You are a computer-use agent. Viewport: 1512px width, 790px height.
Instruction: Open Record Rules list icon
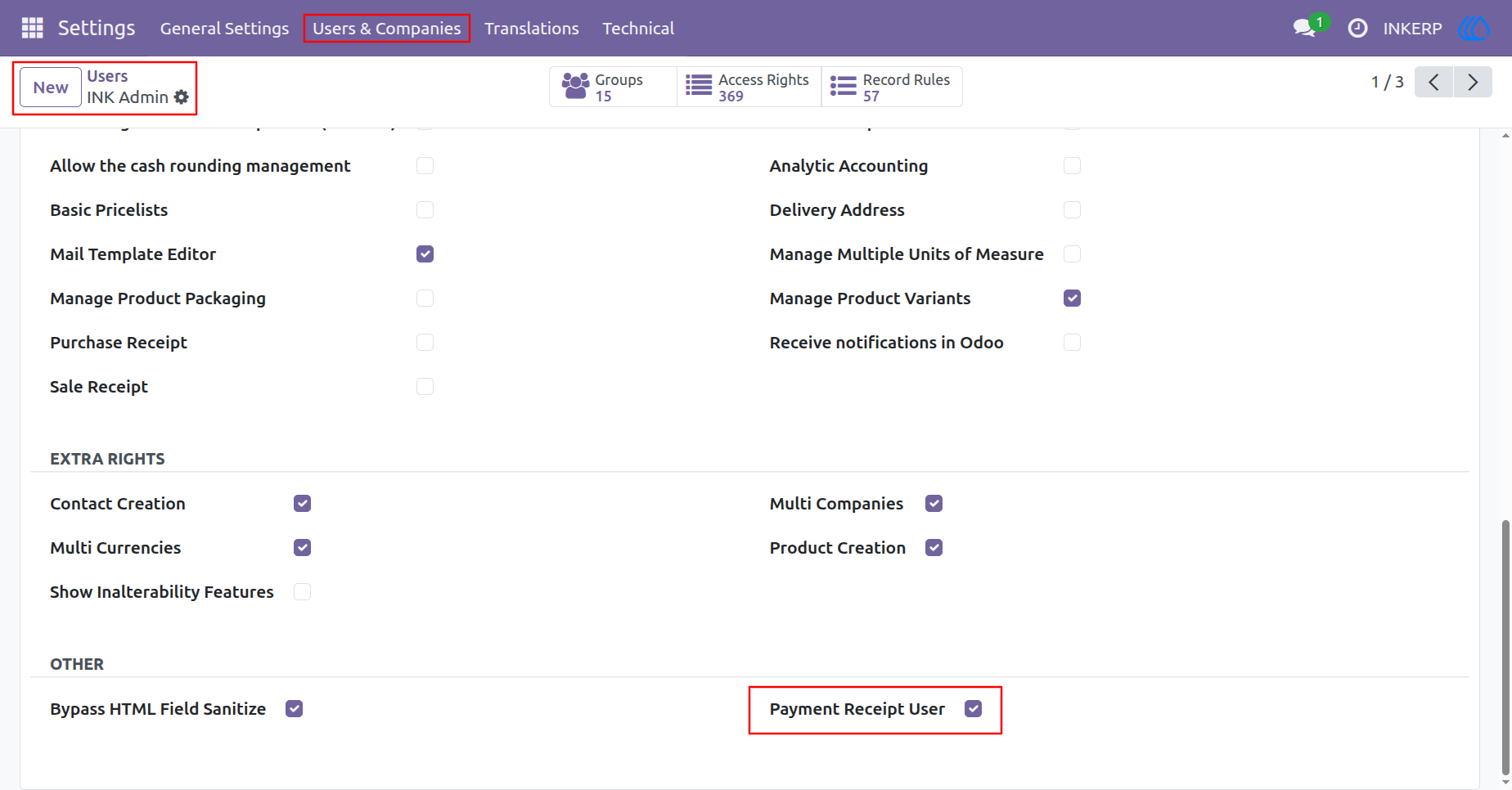[x=843, y=86]
